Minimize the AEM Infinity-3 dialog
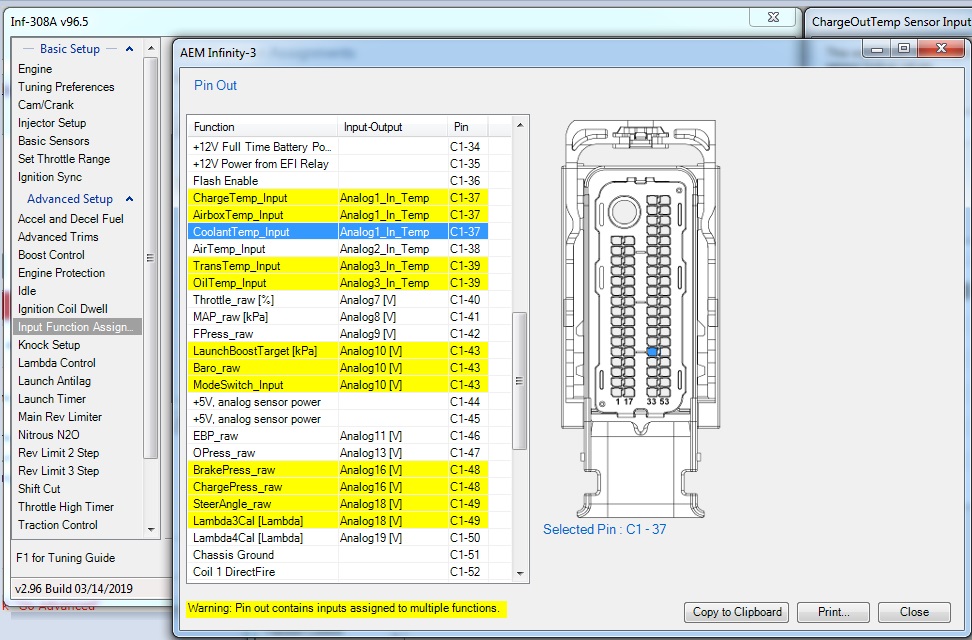972x640 pixels. pos(877,48)
